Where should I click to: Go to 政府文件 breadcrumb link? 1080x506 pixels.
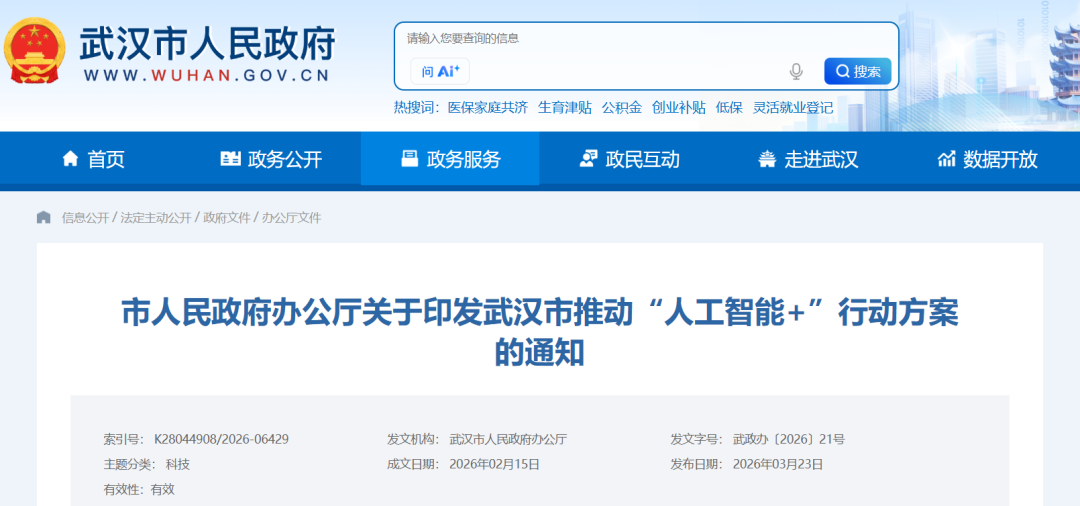226,217
